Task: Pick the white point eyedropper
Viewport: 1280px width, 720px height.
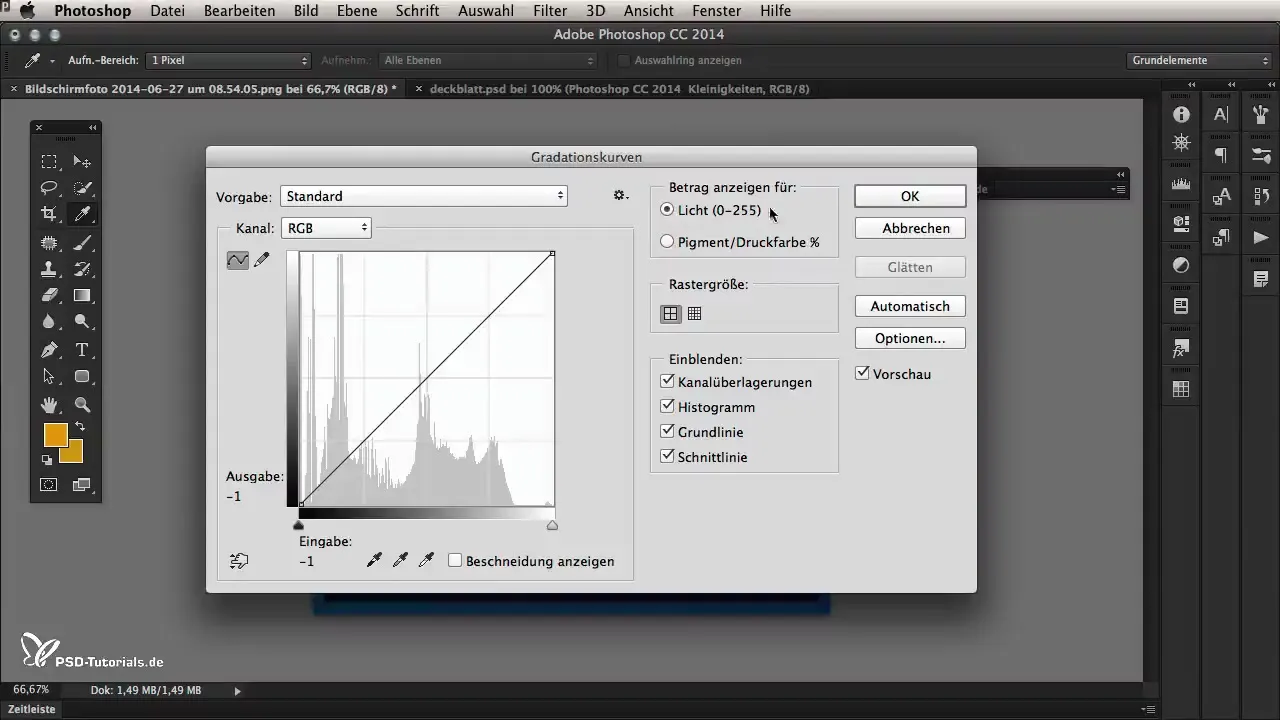Action: click(426, 561)
